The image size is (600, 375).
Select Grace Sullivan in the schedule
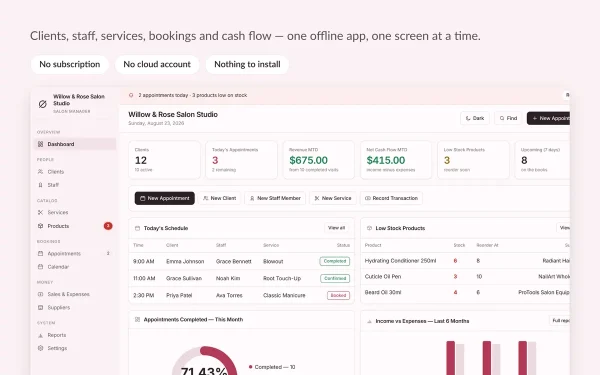pos(184,278)
